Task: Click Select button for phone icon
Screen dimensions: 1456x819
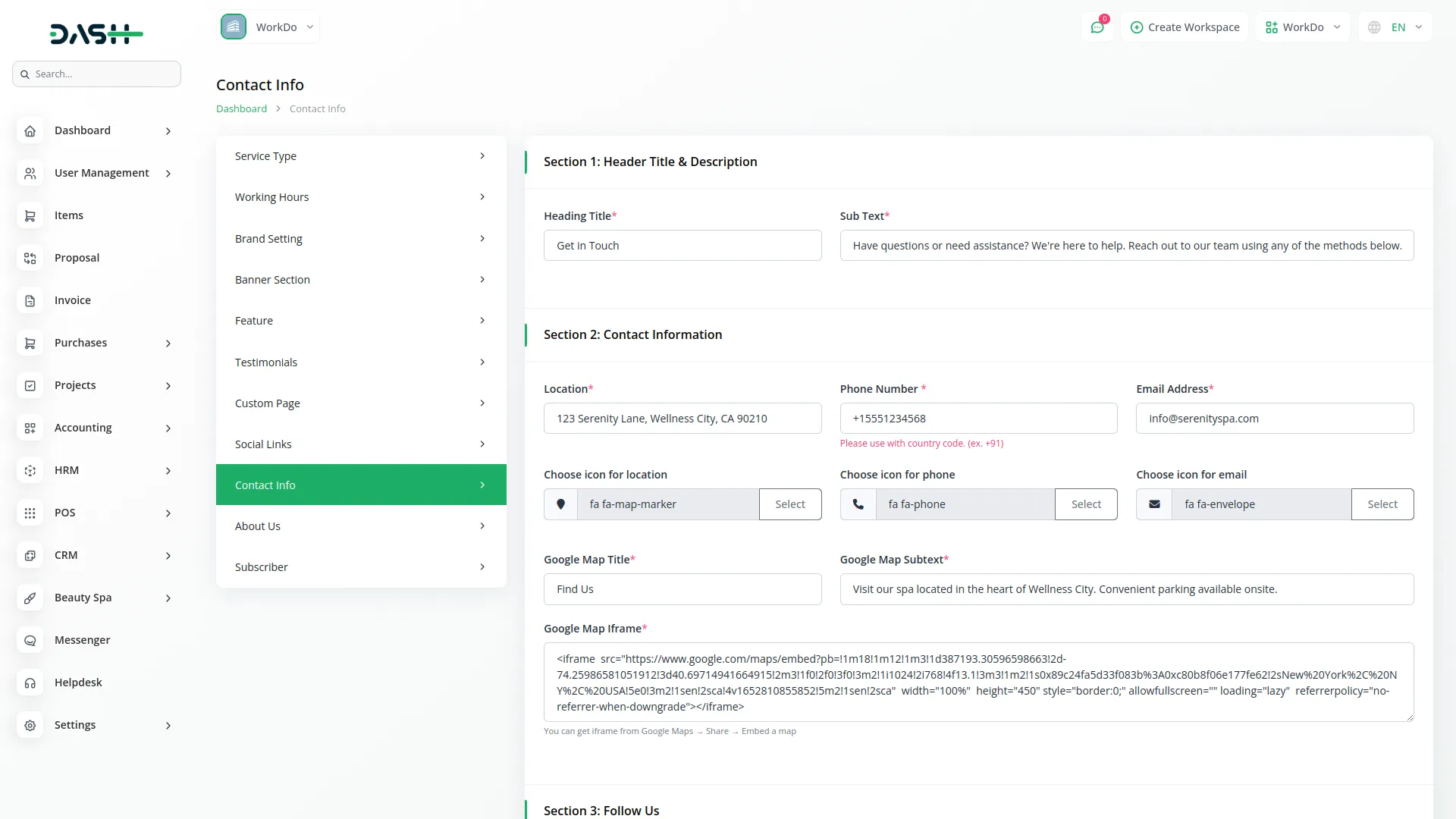Action: [1086, 504]
